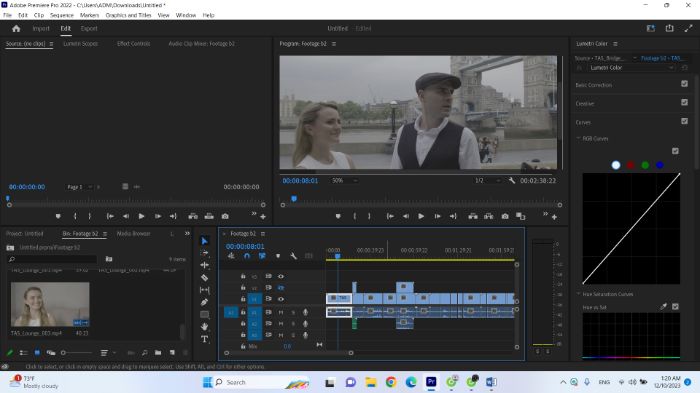Image resolution: width=700 pixels, height=393 pixels.
Task: Click the Extract button in Program Monitor
Action: 489,216
